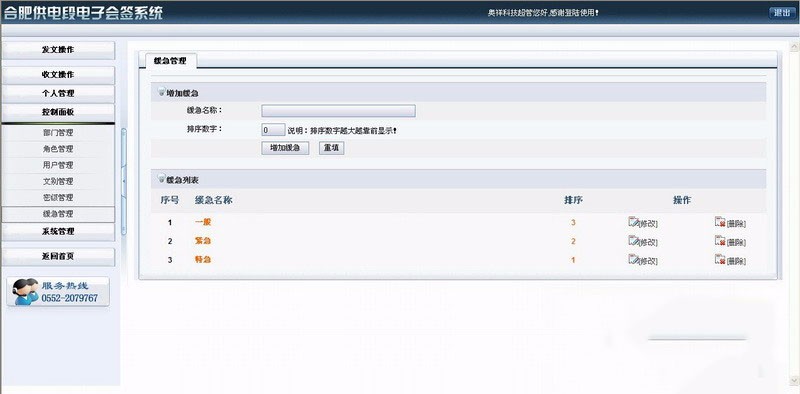Click the edit icon for 特急 row
The width and height of the screenshot is (800, 394).
633,259
